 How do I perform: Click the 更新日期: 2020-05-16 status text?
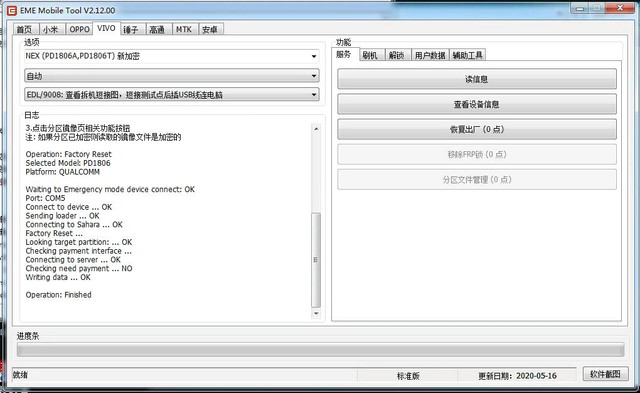coord(517,375)
